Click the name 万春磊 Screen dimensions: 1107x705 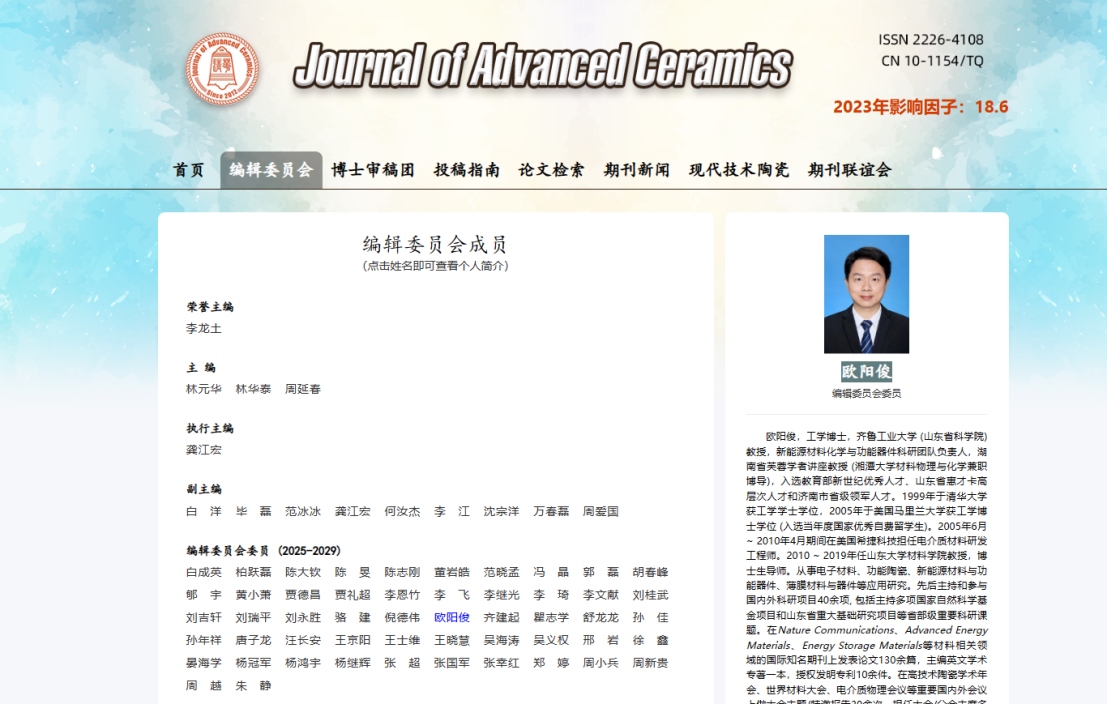point(551,512)
